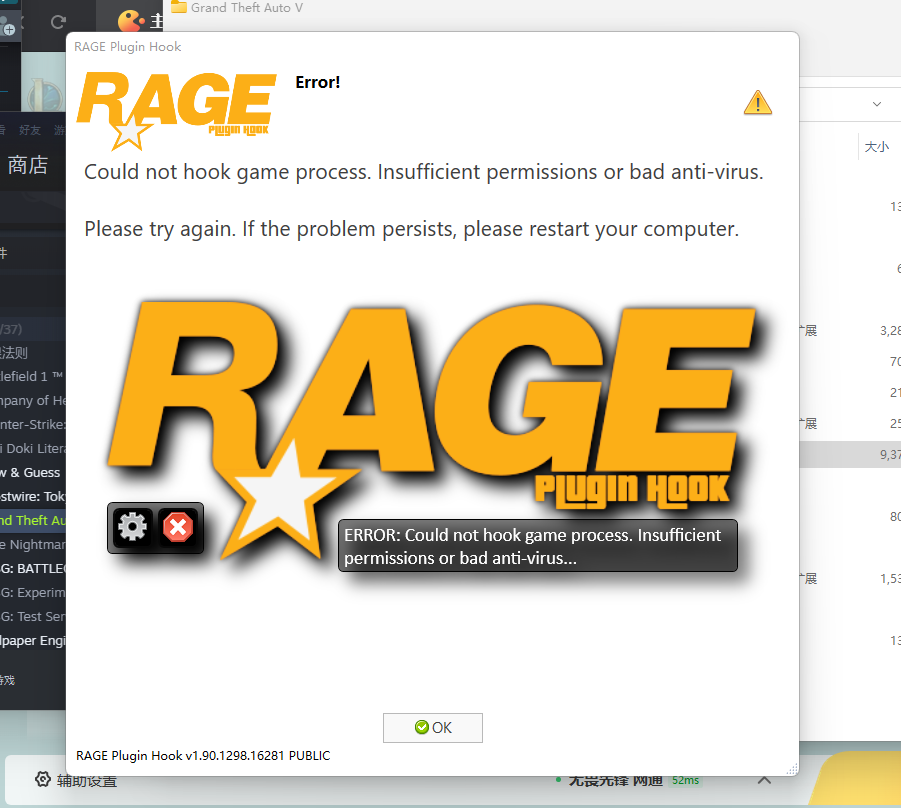Select Battlefield 1 in Steam library
Image resolution: width=901 pixels, height=808 pixels.
pyautogui.click(x=33, y=376)
